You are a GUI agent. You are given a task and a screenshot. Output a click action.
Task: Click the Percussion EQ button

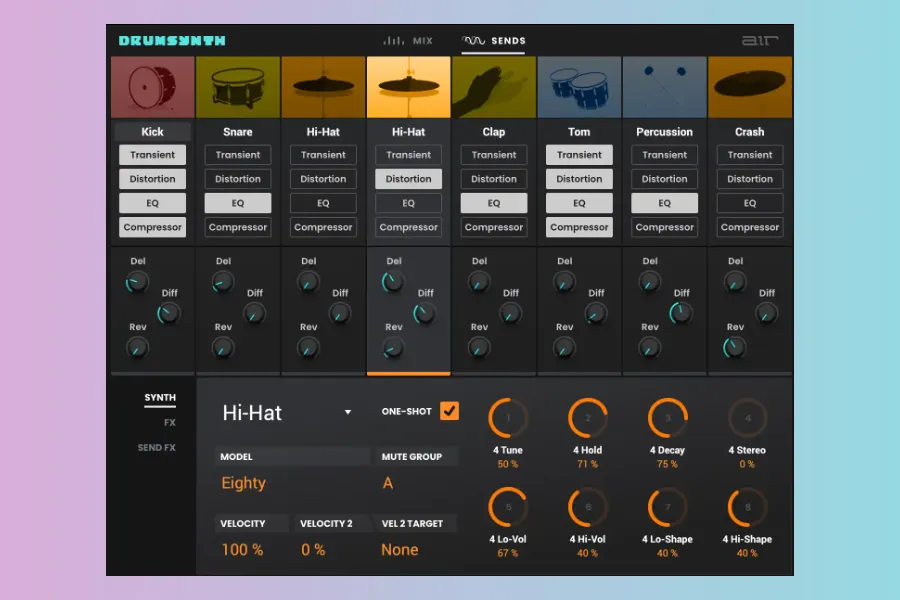(x=665, y=203)
